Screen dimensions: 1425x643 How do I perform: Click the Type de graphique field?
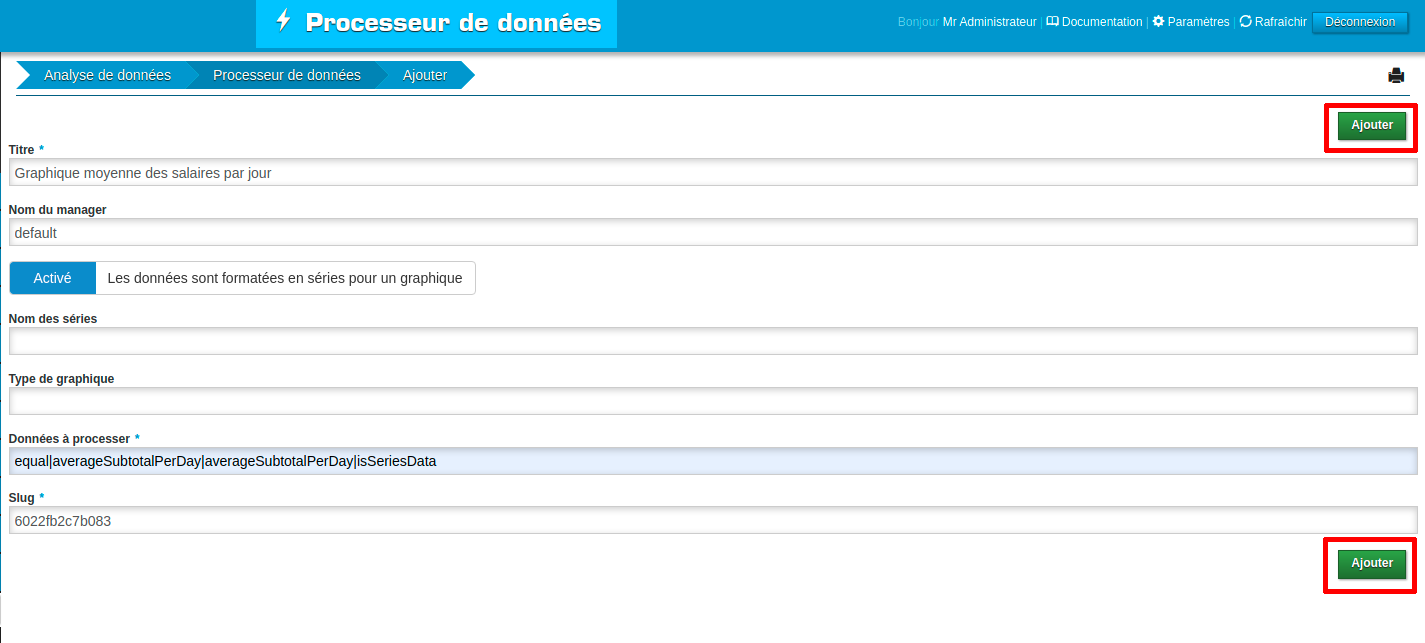click(x=712, y=402)
